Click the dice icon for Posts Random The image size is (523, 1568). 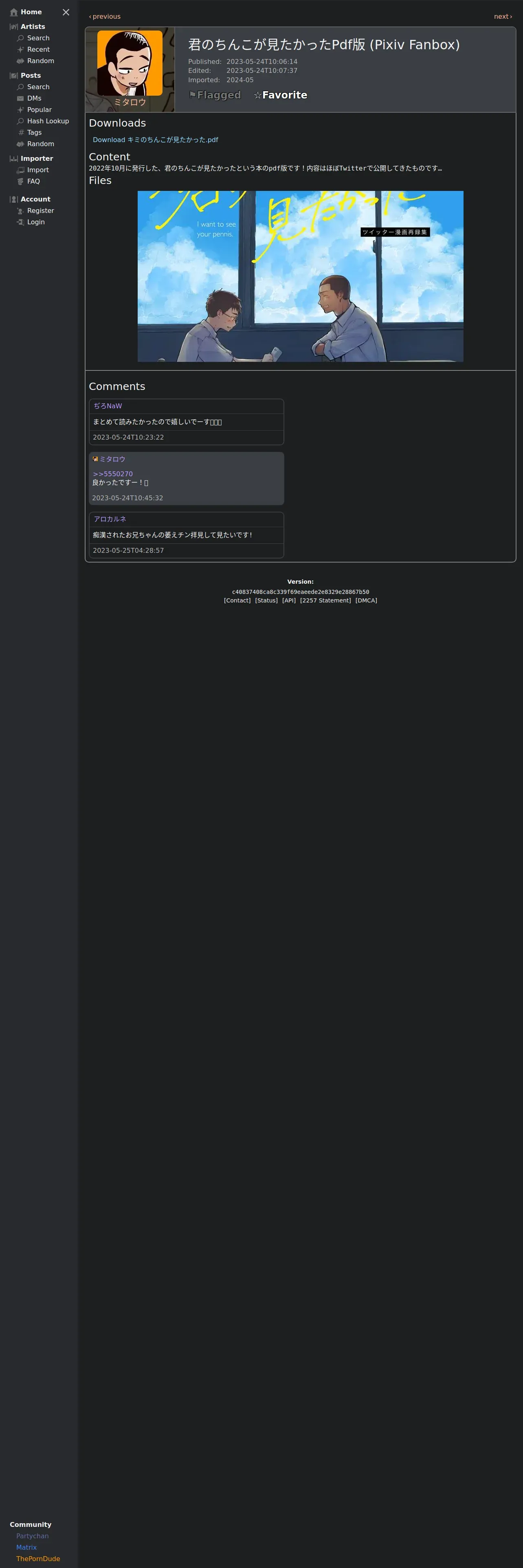pyautogui.click(x=21, y=144)
